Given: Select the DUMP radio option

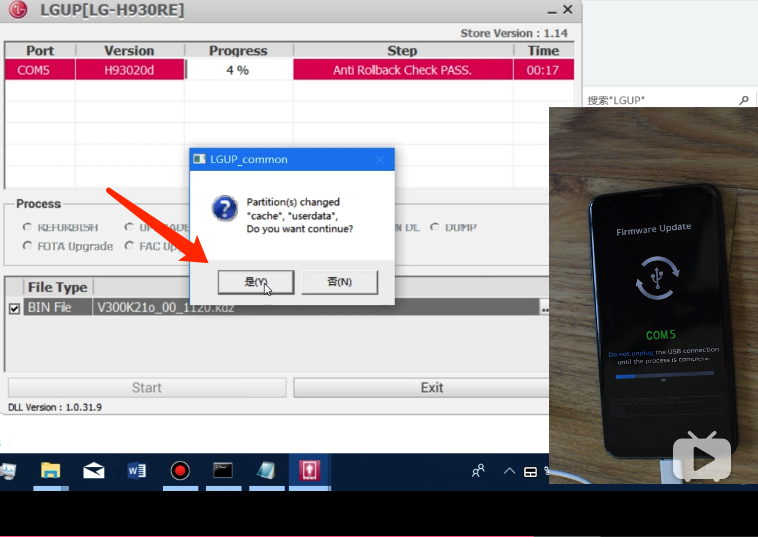Looking at the screenshot, I should [435, 227].
